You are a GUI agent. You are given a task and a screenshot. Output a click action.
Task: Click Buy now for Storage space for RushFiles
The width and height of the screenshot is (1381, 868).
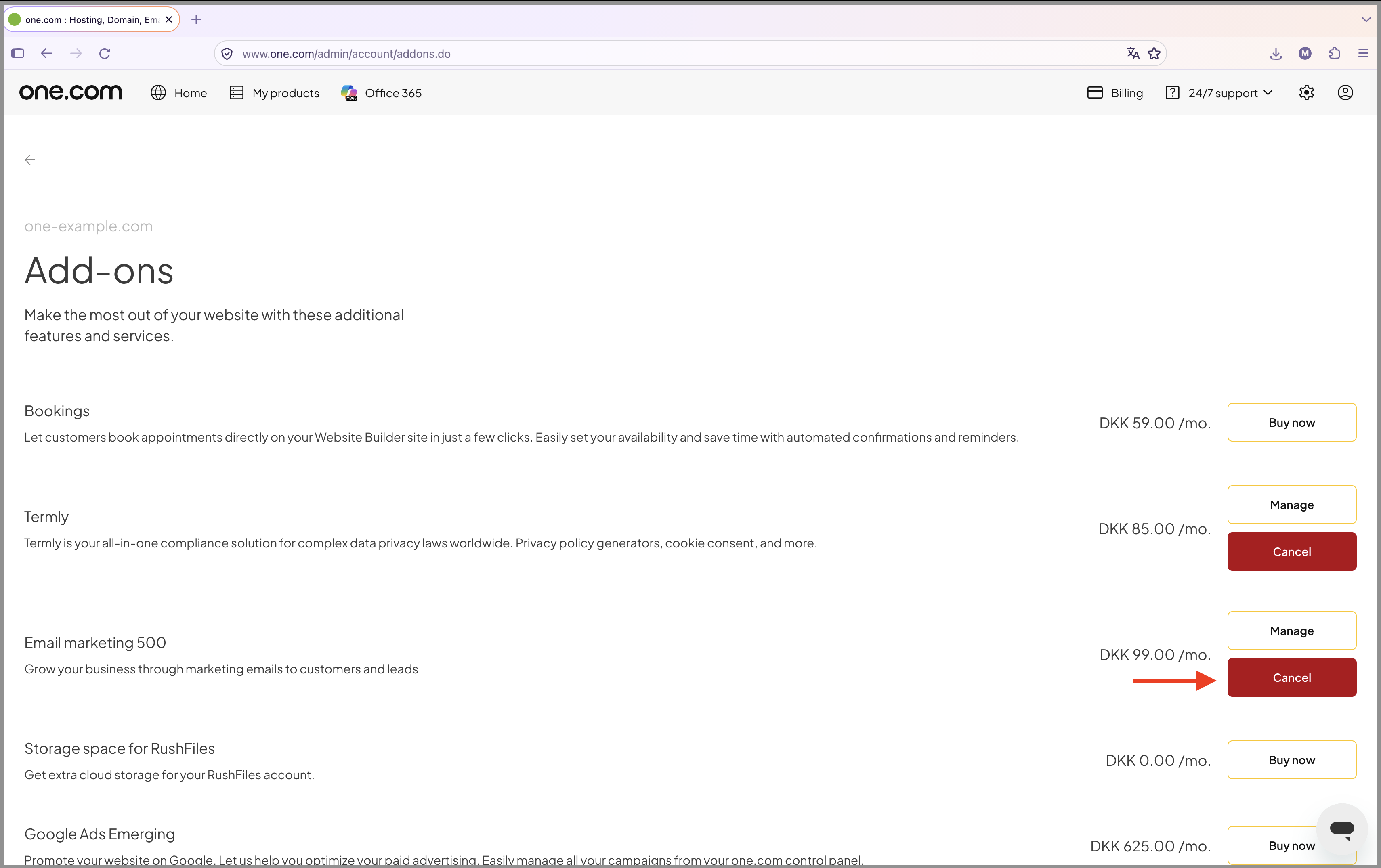pos(1291,760)
